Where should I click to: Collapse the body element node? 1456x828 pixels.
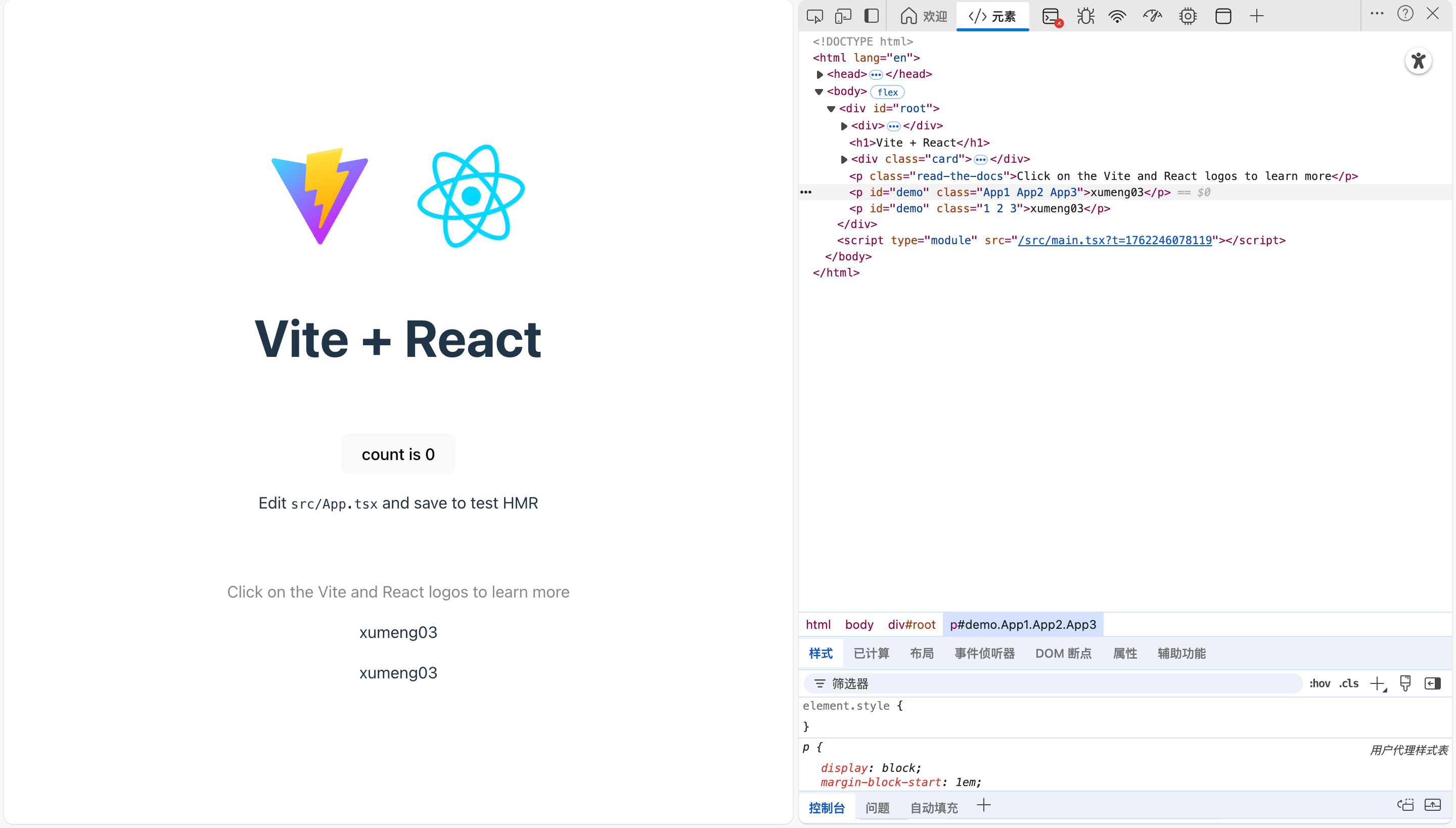[x=819, y=91]
